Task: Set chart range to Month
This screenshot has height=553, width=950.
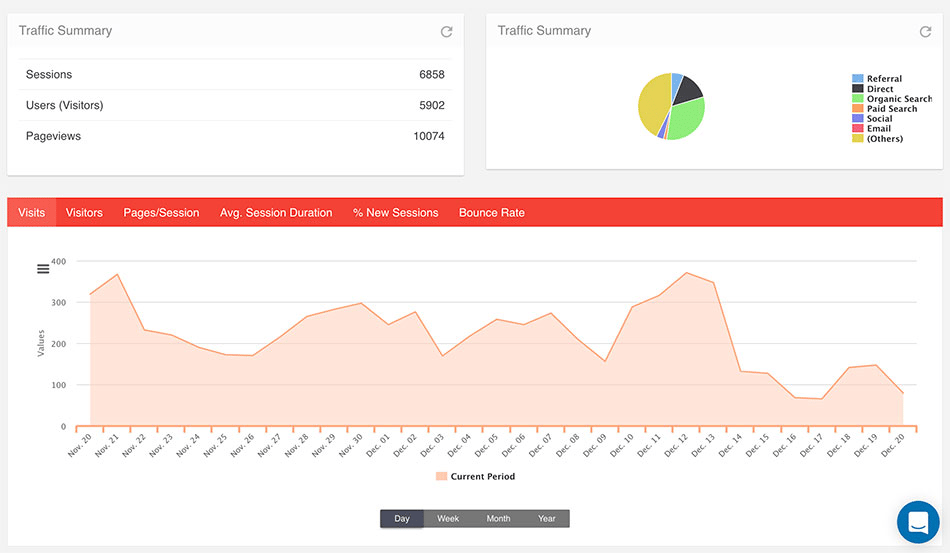Action: 498,518
